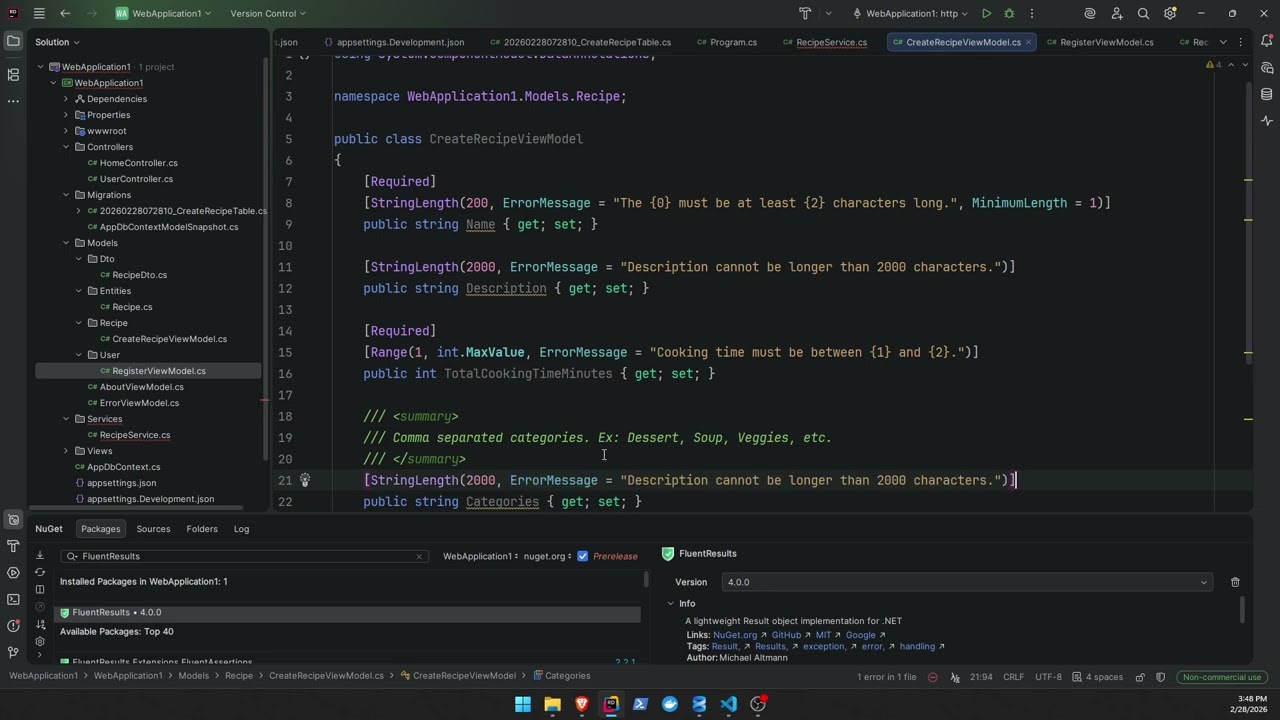
Task: Switch to RegisterViewModel.cs tab
Action: tap(1099, 42)
